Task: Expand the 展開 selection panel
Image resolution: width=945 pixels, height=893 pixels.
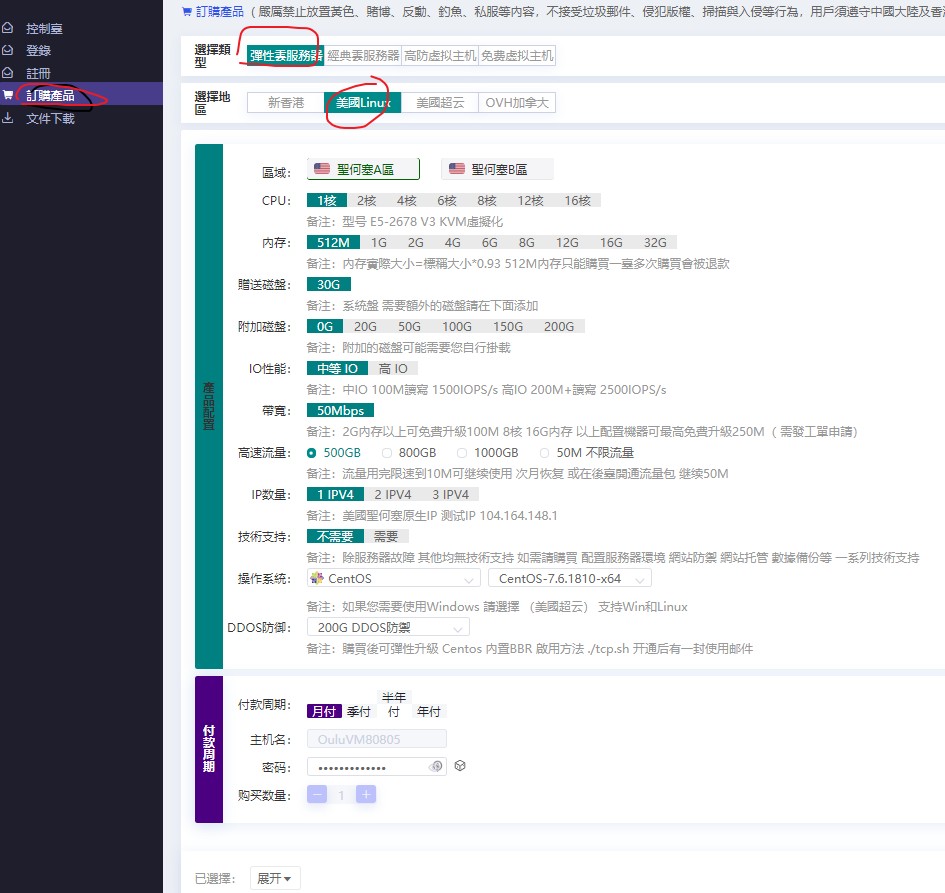Action: pyautogui.click(x=274, y=877)
